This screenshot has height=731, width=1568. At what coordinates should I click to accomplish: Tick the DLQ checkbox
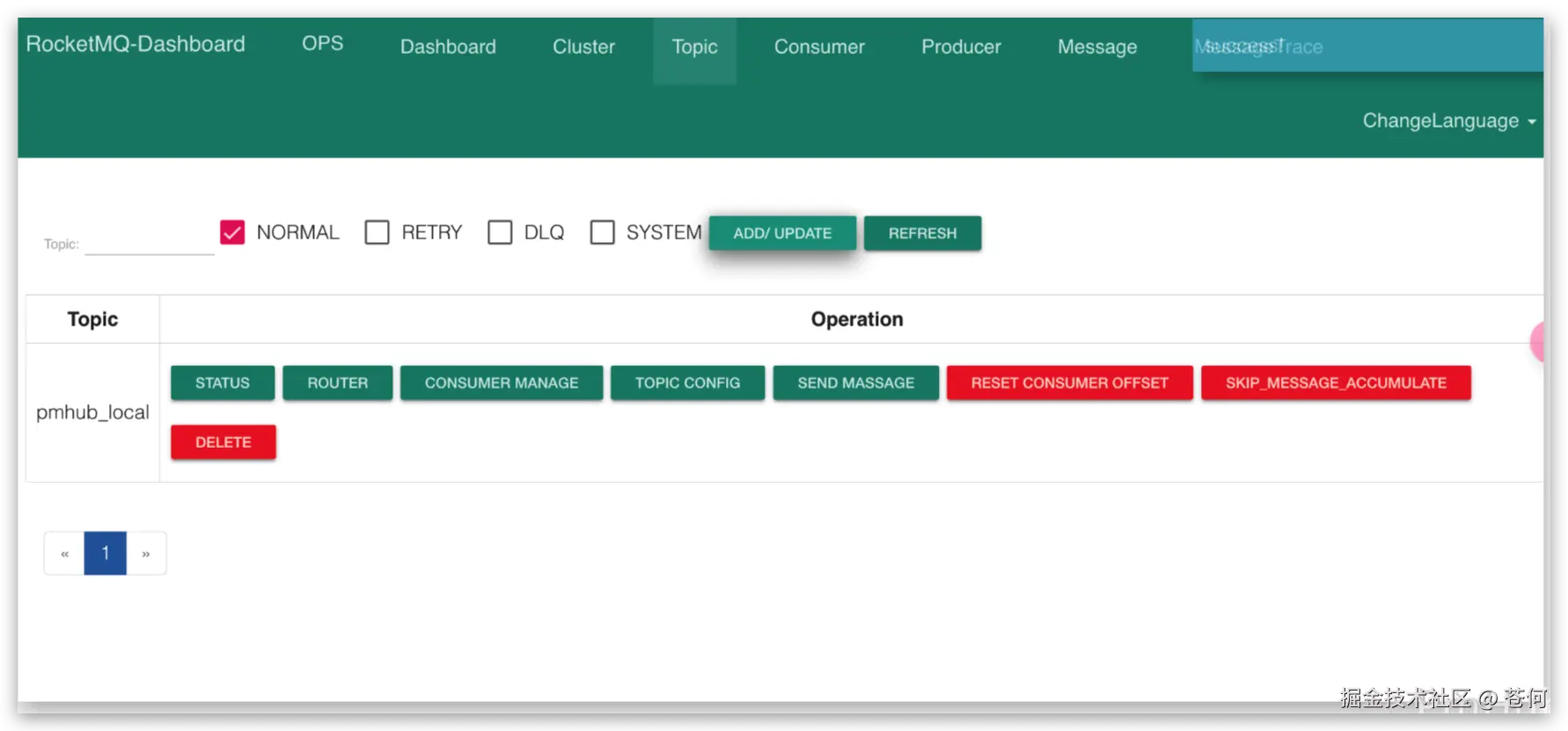coord(500,232)
